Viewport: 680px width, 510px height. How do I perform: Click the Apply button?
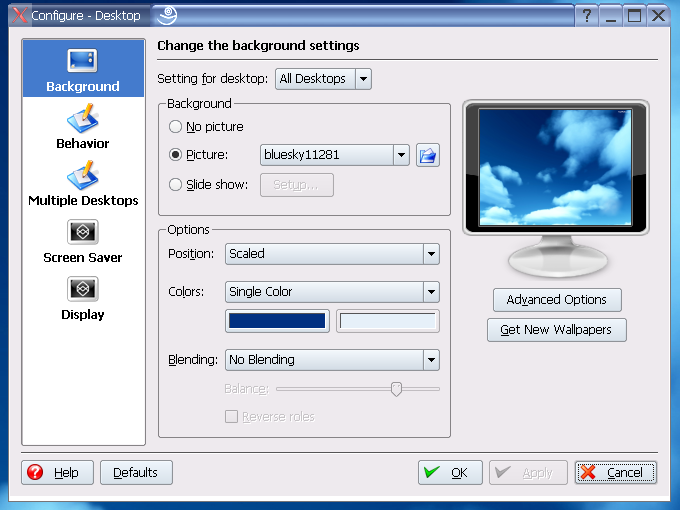tap(528, 472)
